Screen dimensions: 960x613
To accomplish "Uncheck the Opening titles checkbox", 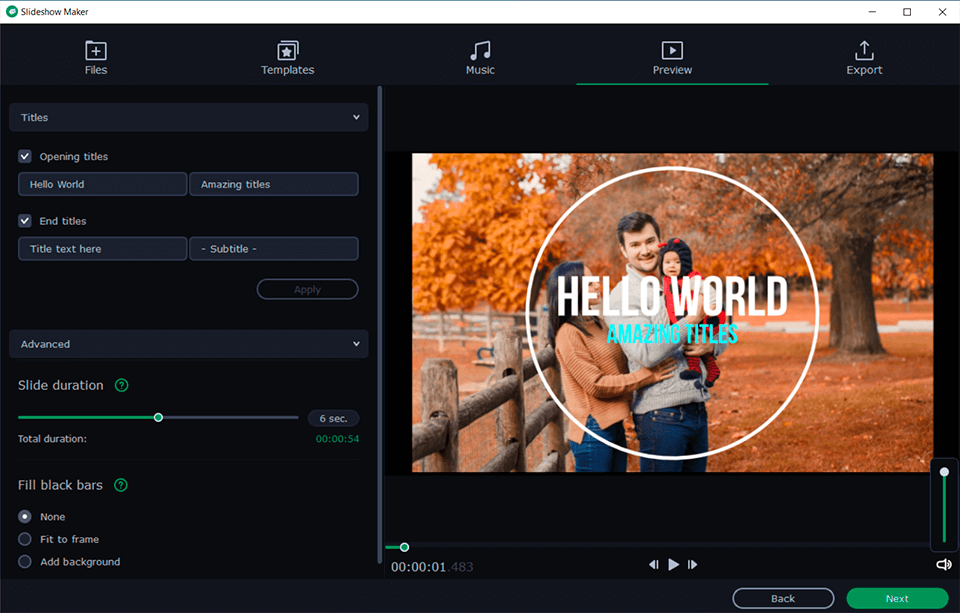I will click(25, 157).
